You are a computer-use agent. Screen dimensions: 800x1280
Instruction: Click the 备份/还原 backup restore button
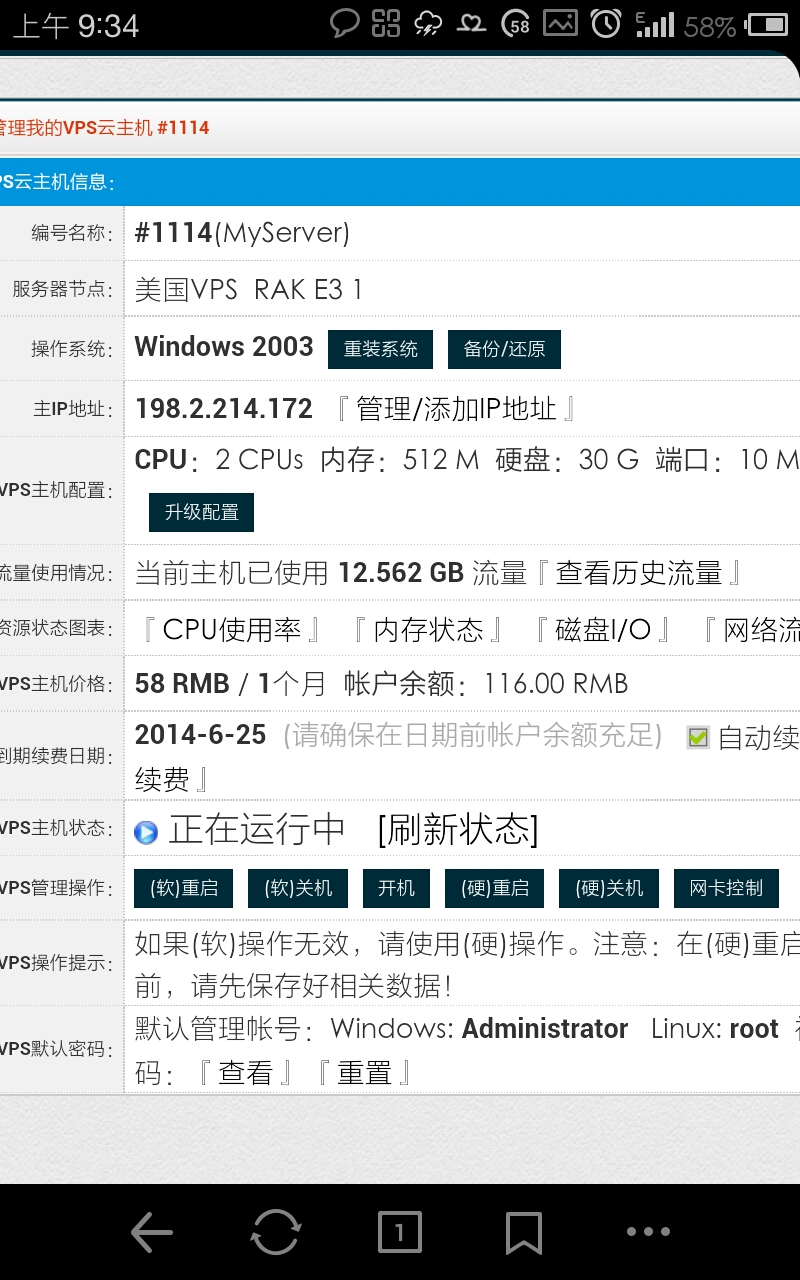504,349
